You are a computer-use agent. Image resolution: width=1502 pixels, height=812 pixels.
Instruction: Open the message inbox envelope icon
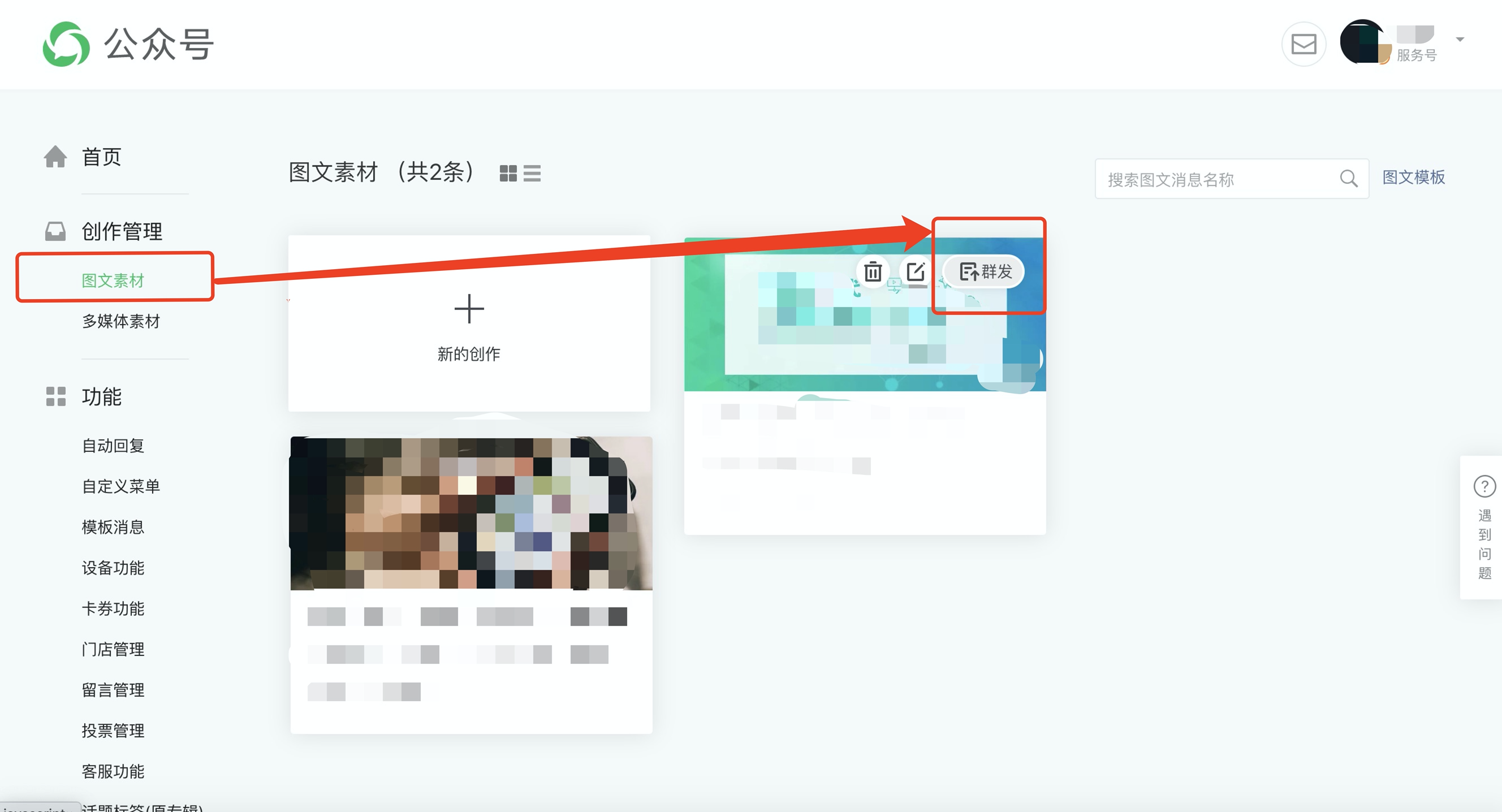point(1303,44)
